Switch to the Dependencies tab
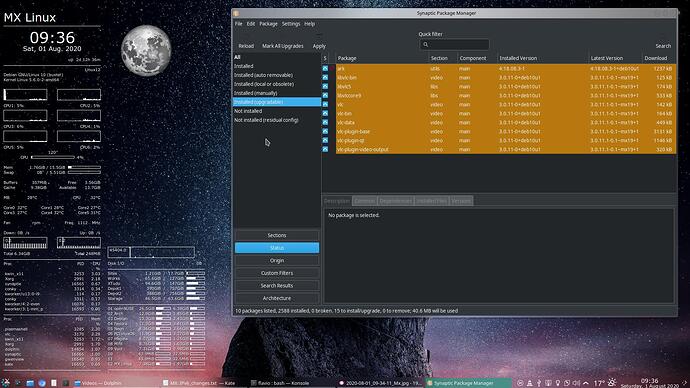 (x=395, y=201)
